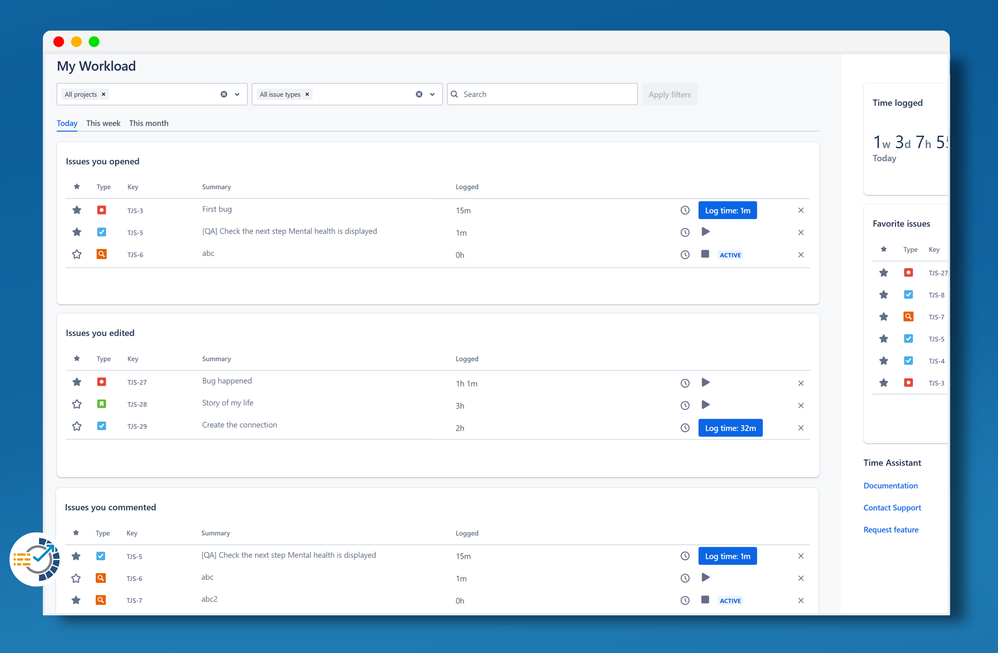
Task: Click Time Assistant round logo badge
Action: tap(36, 559)
